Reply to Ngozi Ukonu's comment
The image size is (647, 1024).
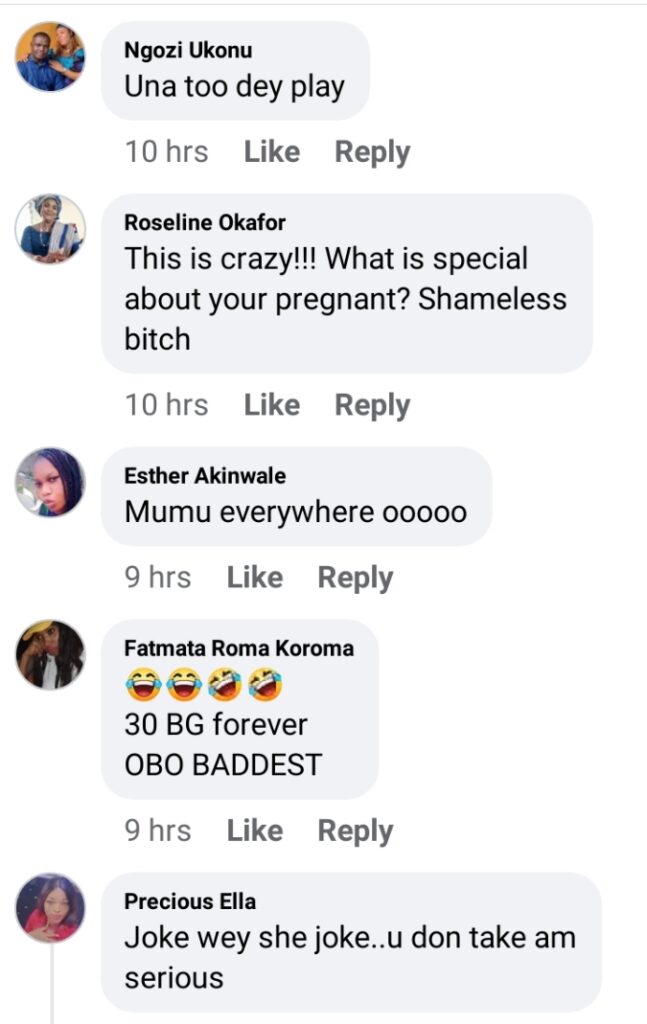372,152
